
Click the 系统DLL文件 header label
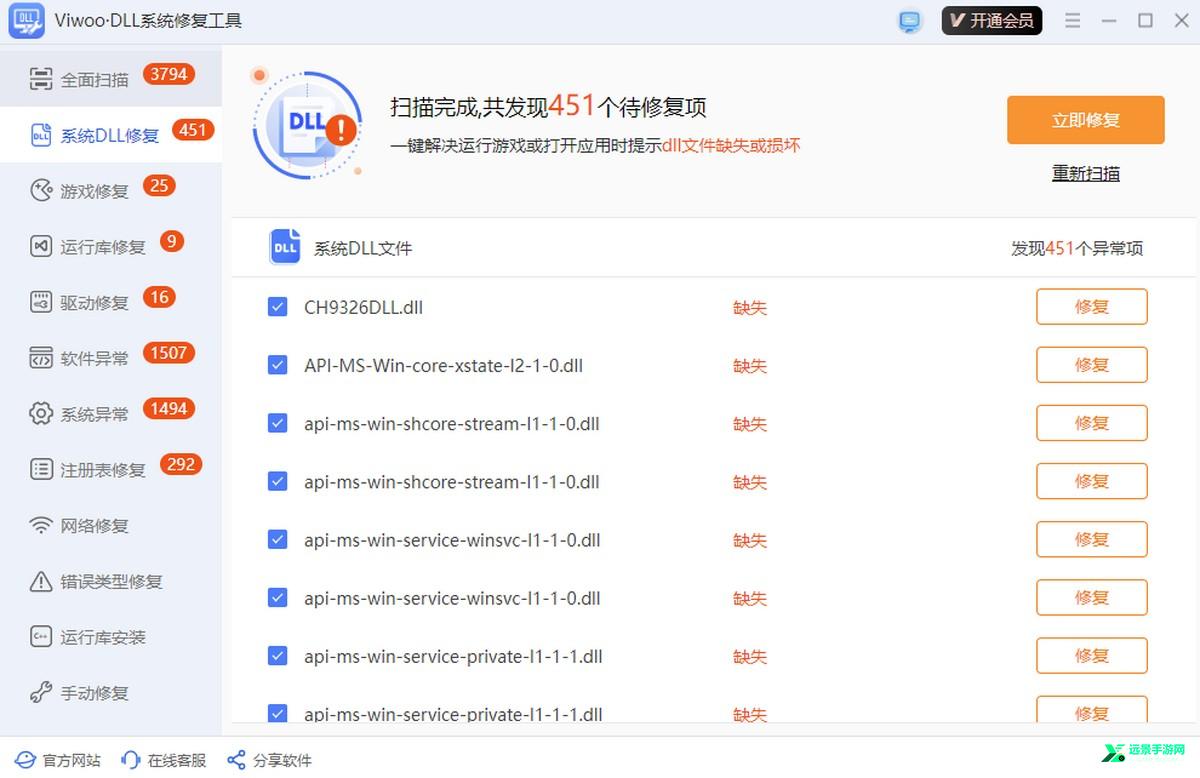point(363,248)
